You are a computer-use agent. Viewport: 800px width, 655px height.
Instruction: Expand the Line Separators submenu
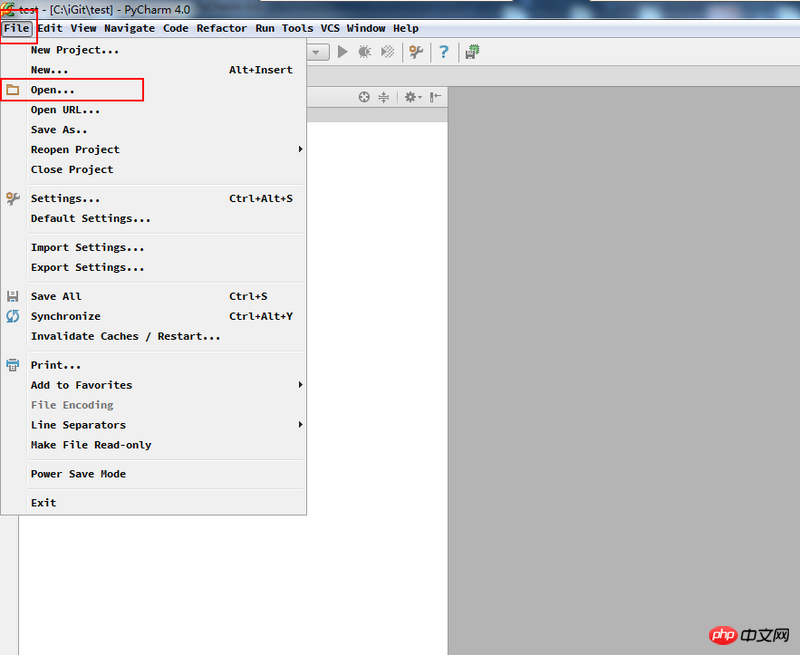point(153,425)
